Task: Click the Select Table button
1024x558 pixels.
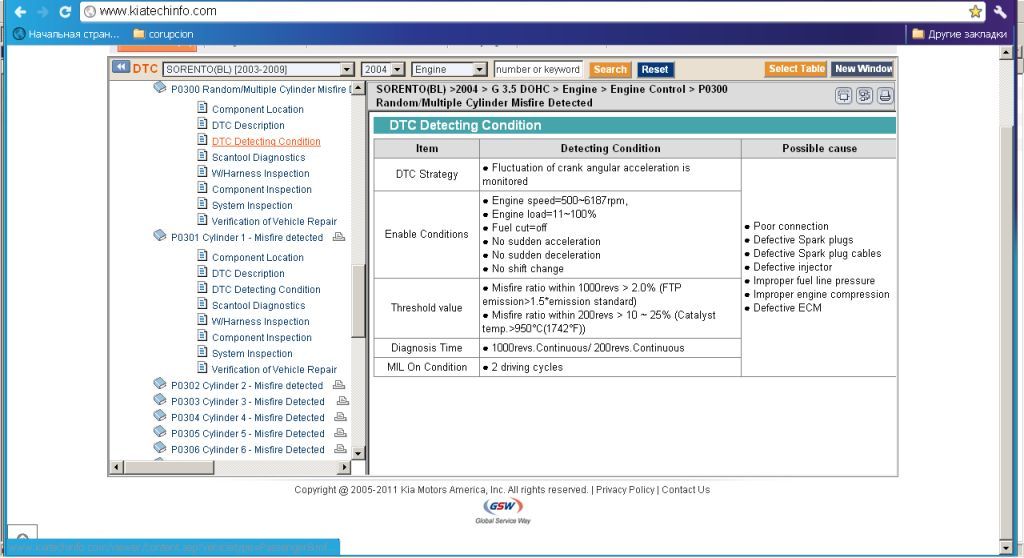Action: tap(796, 69)
